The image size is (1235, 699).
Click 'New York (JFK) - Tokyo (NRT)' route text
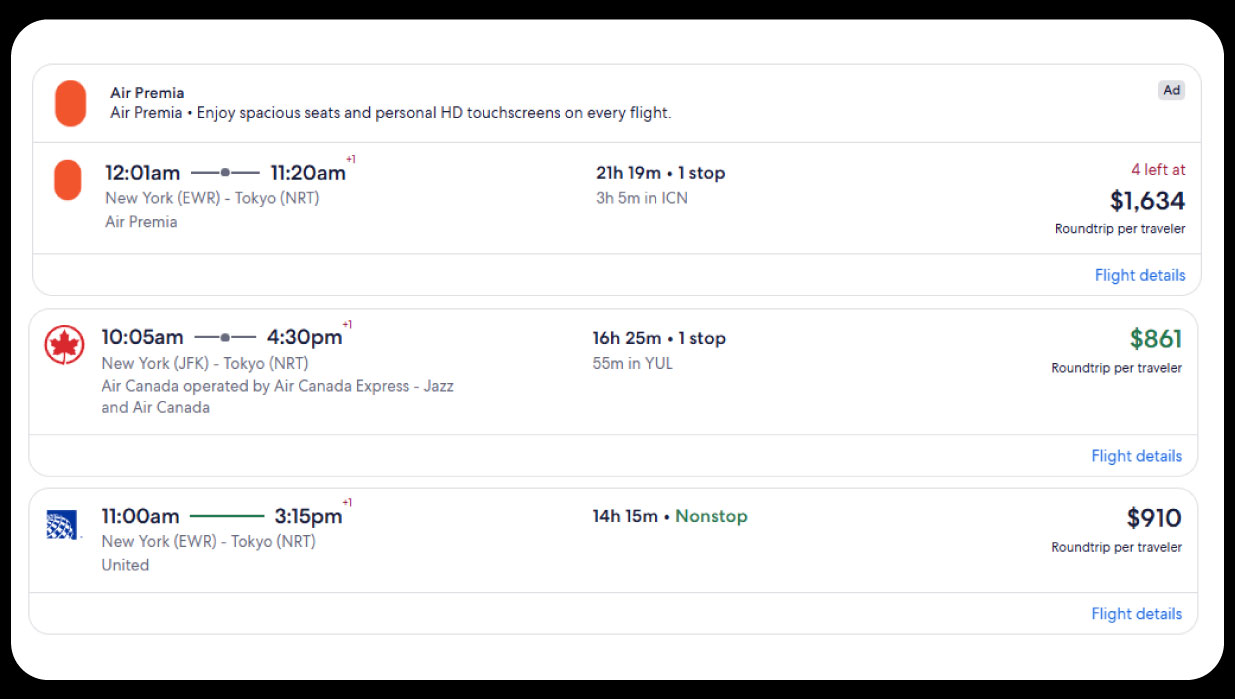205,363
